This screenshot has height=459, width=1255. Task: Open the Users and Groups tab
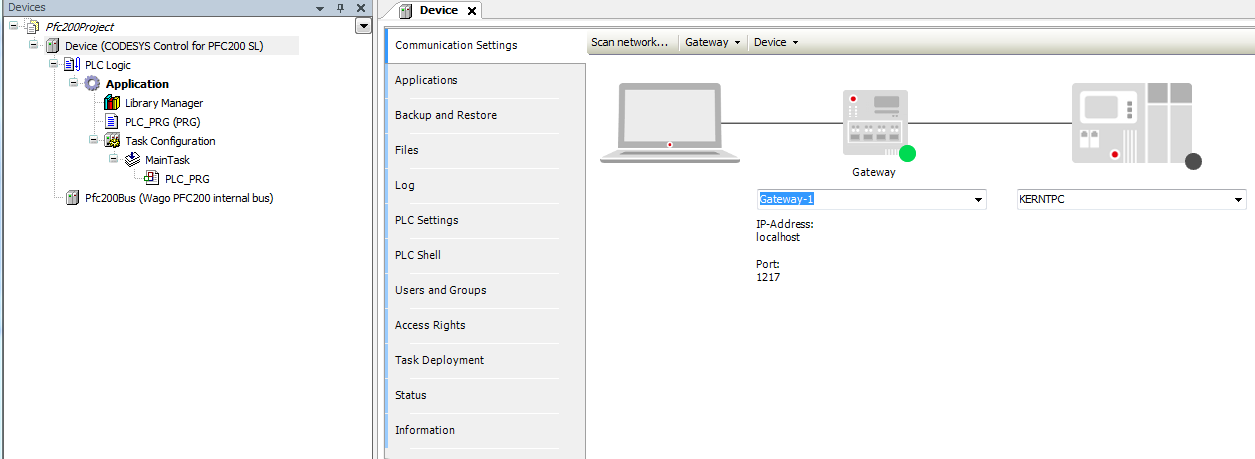440,290
